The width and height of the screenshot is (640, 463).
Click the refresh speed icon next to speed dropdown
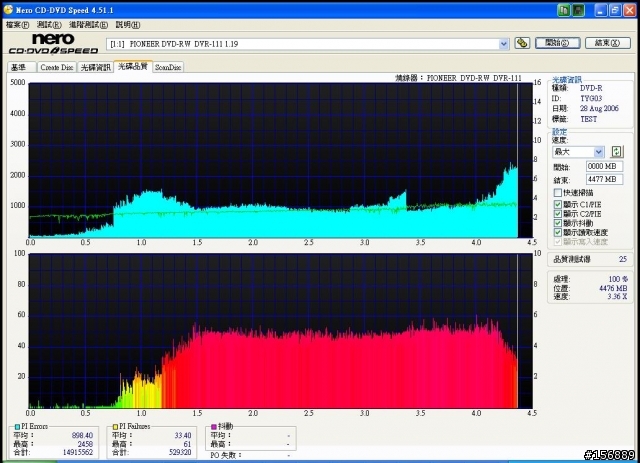[617, 151]
